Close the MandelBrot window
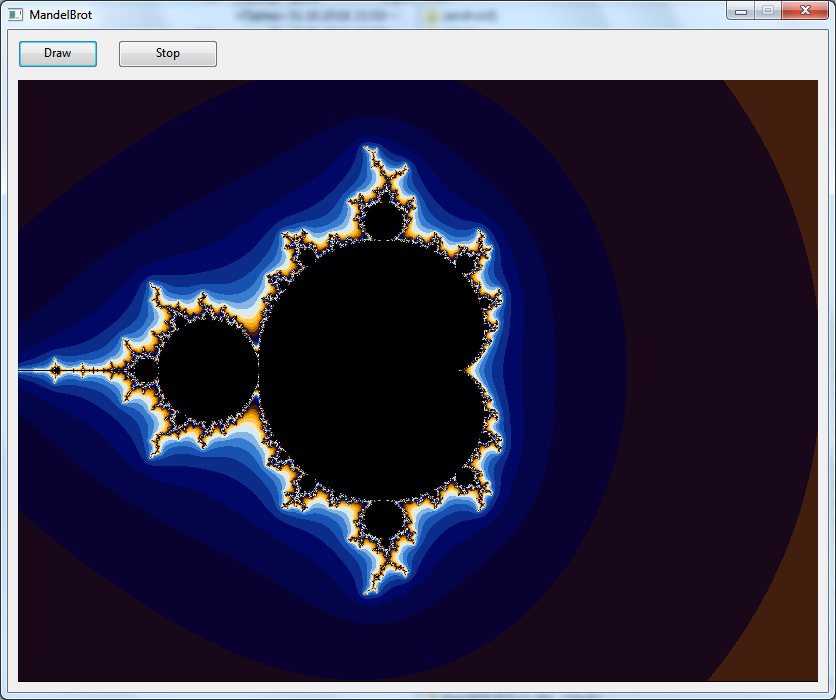This screenshot has width=836, height=700. click(803, 11)
